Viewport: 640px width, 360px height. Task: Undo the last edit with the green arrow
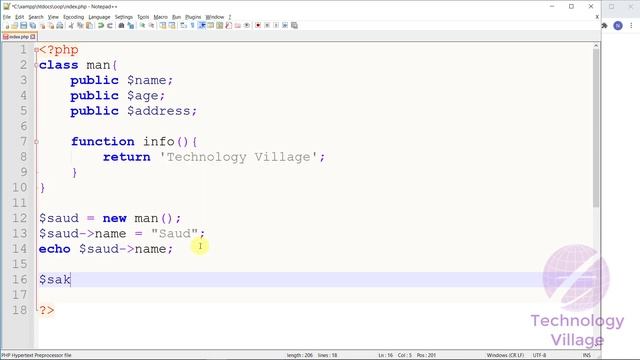[101, 26]
